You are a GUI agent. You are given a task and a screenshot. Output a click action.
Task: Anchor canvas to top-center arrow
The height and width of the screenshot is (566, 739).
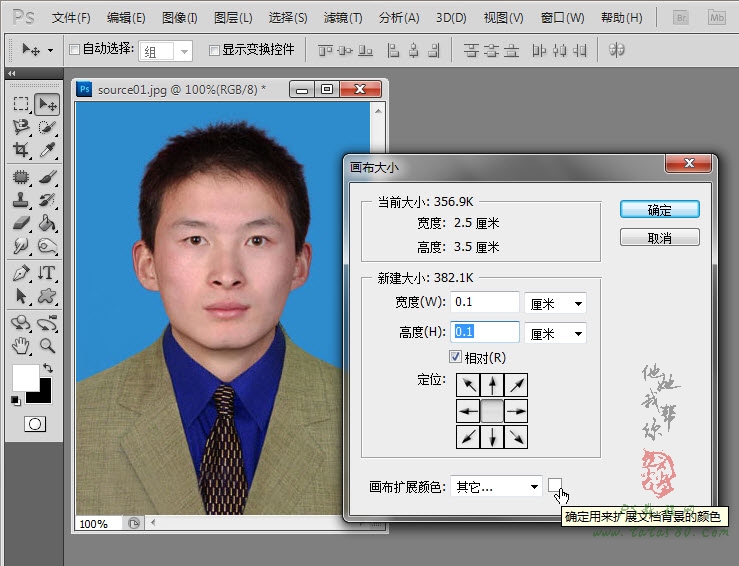(492, 385)
